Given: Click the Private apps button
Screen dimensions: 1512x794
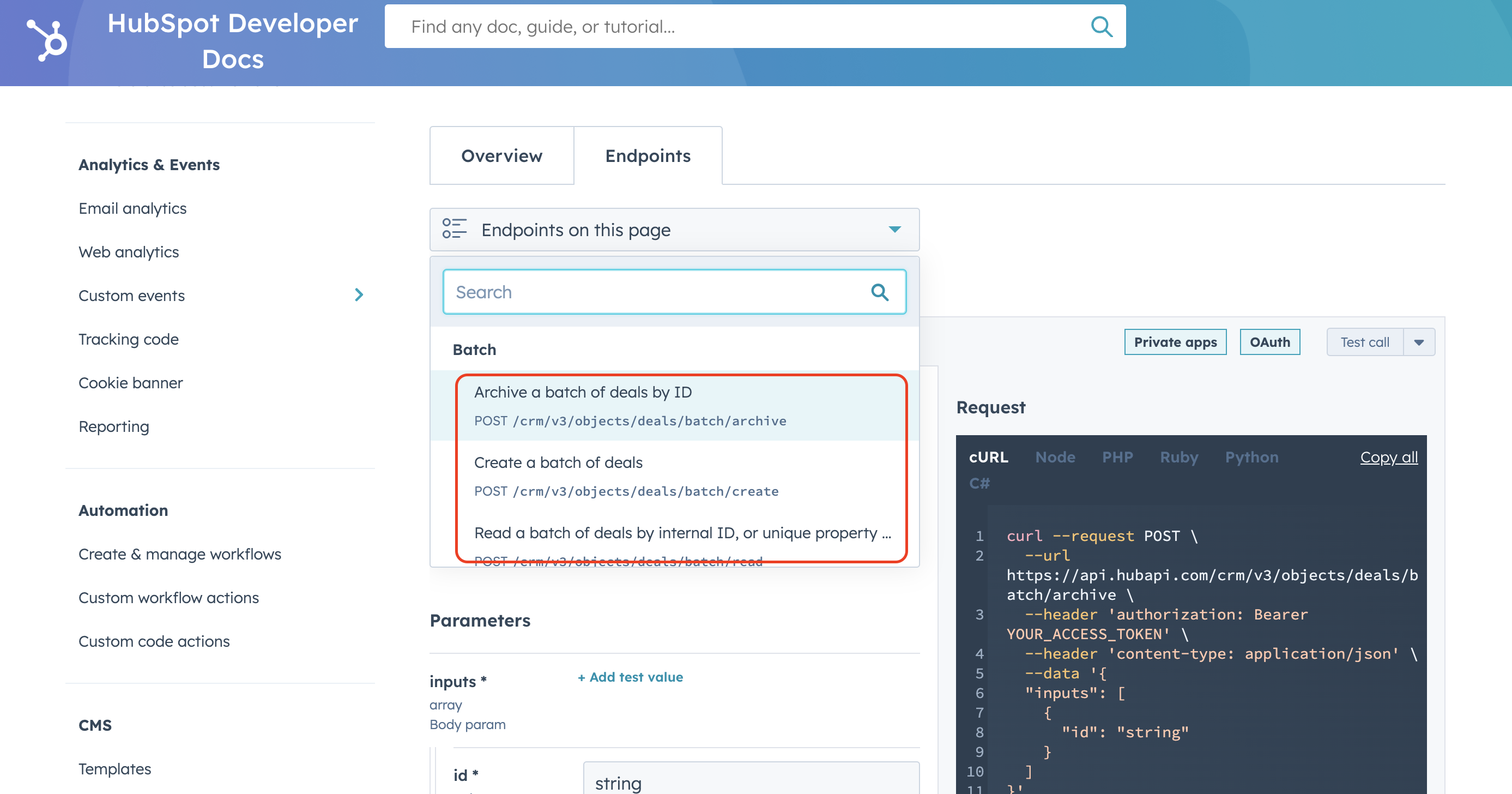Looking at the screenshot, I should tap(1176, 342).
